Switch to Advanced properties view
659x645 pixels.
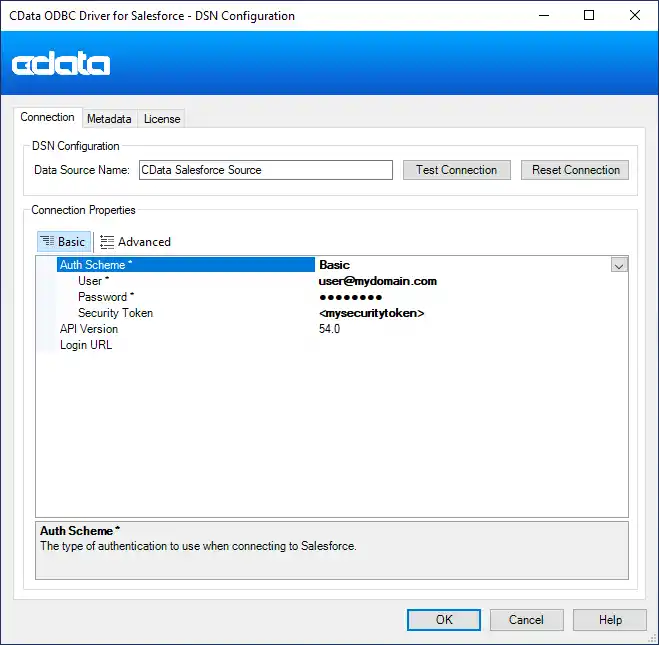(x=135, y=242)
